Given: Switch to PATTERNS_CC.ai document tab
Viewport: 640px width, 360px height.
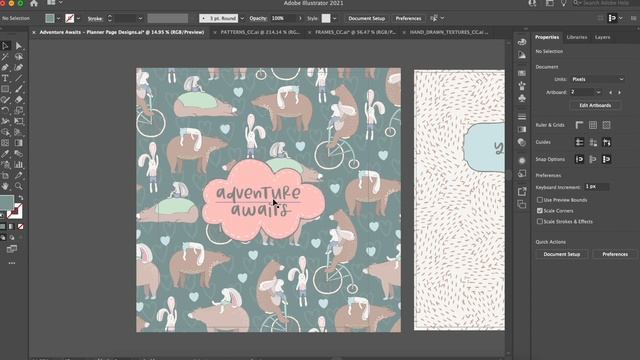Looking at the screenshot, I should [x=260, y=32].
